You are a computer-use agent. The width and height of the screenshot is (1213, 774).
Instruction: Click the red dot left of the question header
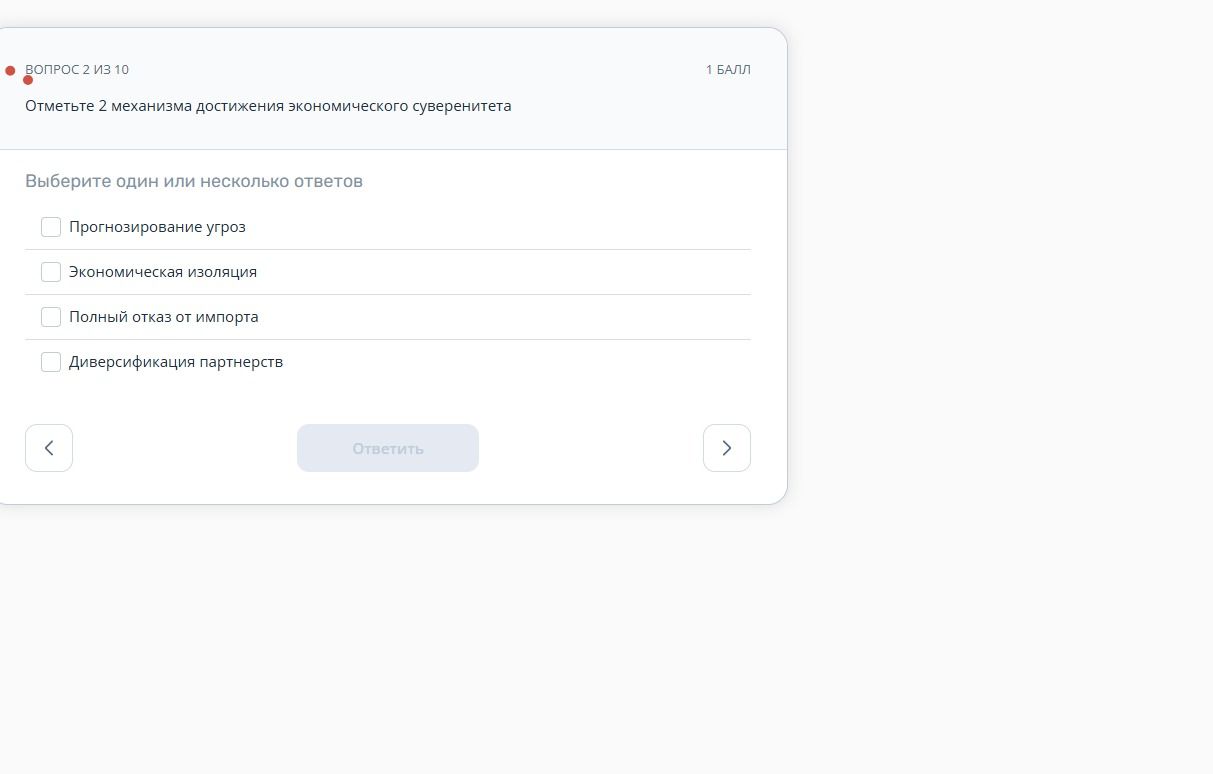pos(10,71)
